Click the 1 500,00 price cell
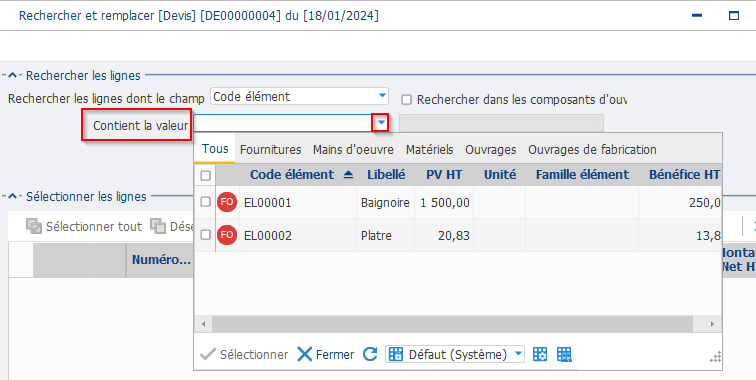Image resolution: width=756 pixels, height=380 pixels. tap(444, 203)
